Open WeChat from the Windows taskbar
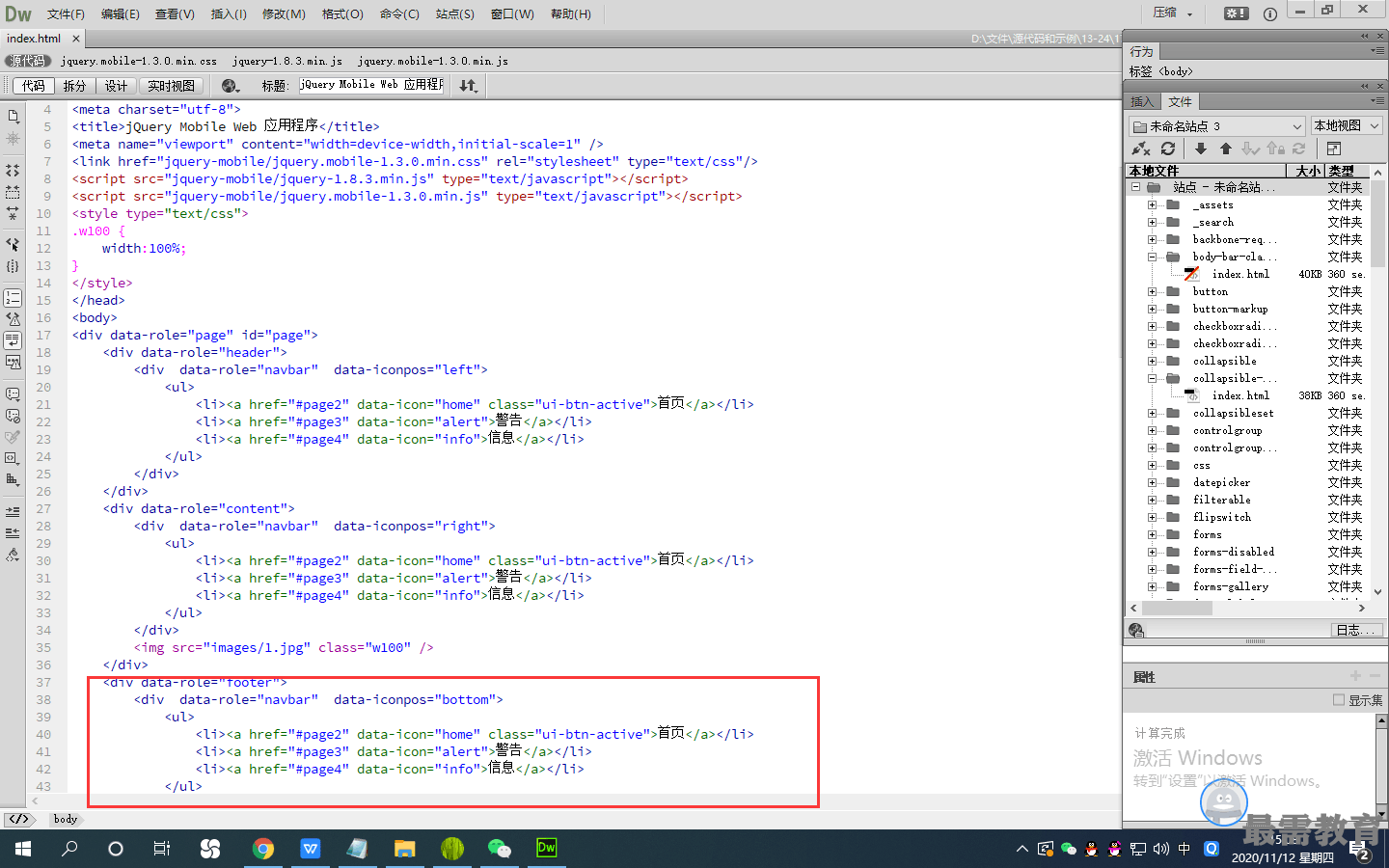 pos(499,849)
